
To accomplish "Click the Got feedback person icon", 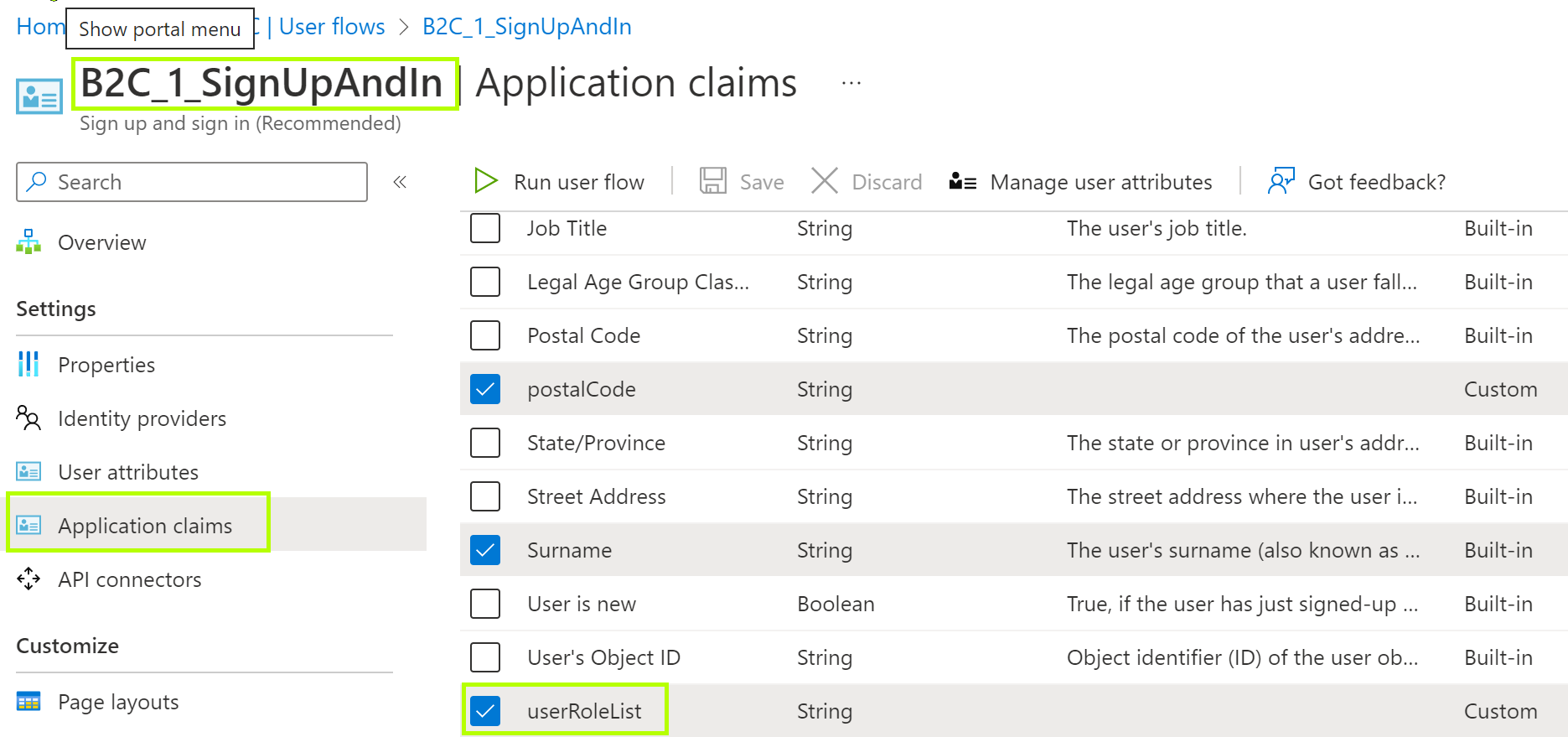I will 1281,181.
